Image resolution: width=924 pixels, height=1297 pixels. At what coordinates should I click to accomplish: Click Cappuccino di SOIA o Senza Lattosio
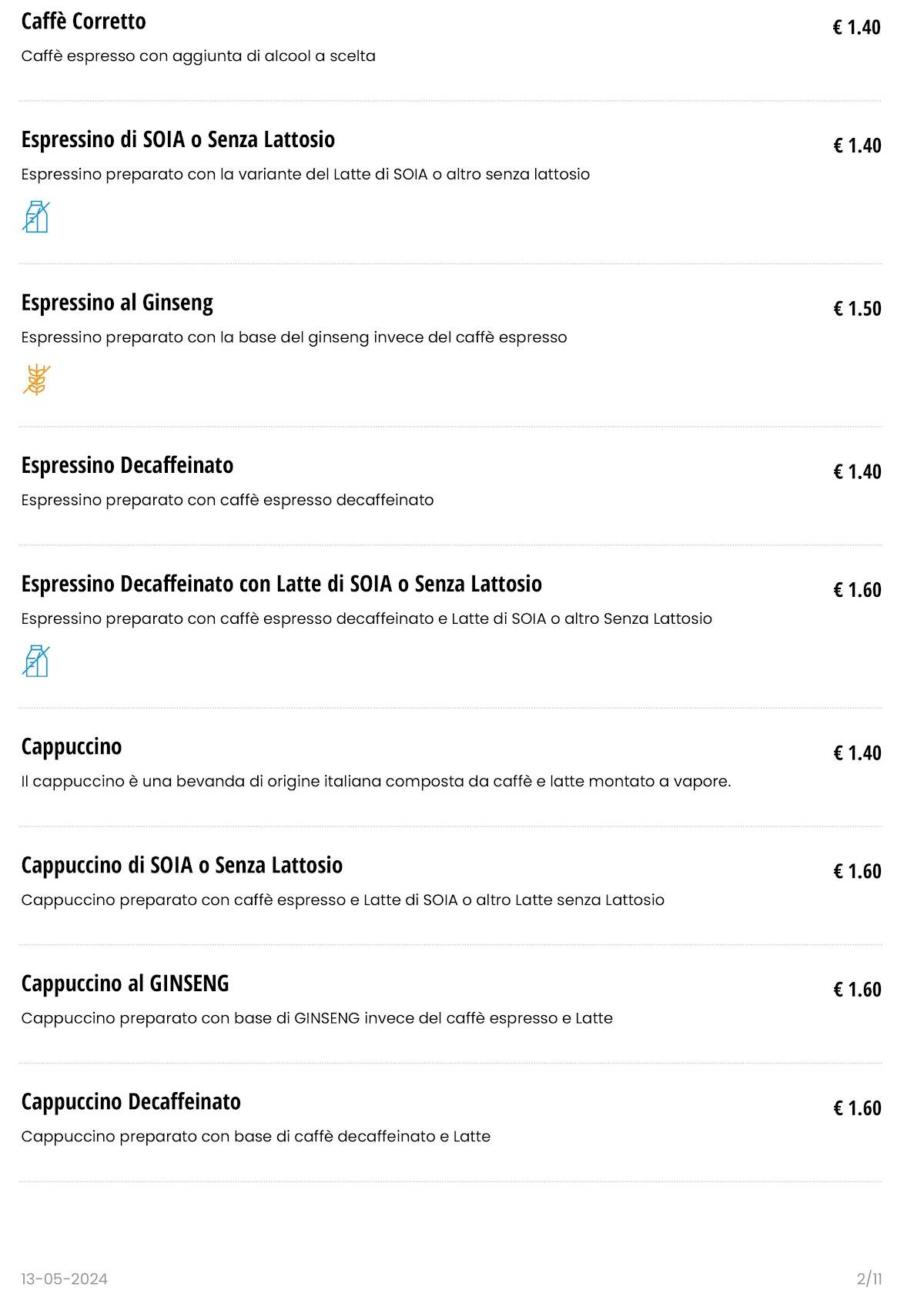click(182, 866)
